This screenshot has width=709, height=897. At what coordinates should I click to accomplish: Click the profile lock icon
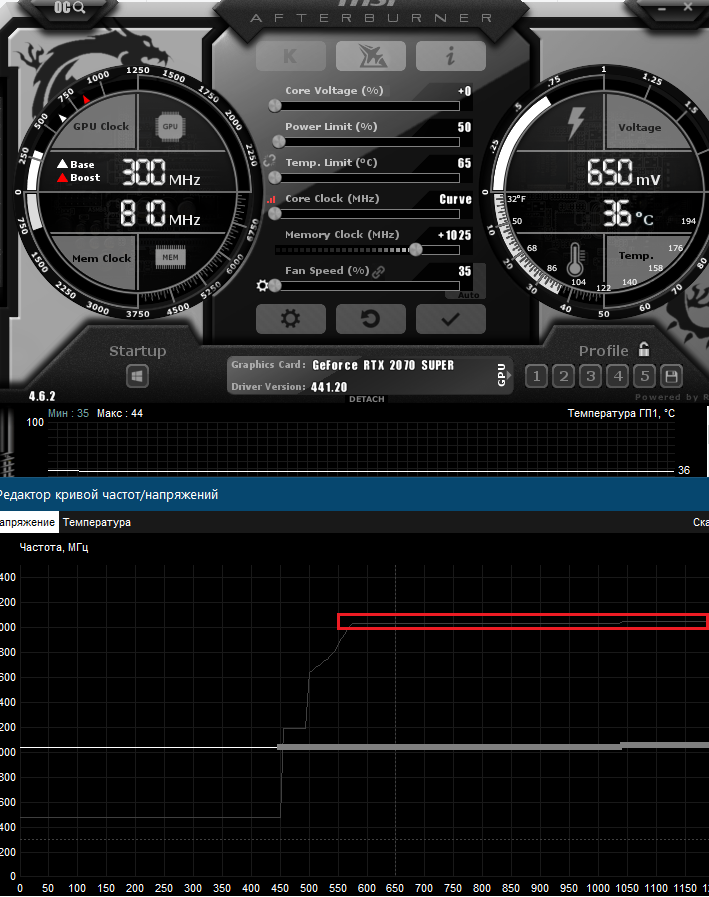click(644, 349)
